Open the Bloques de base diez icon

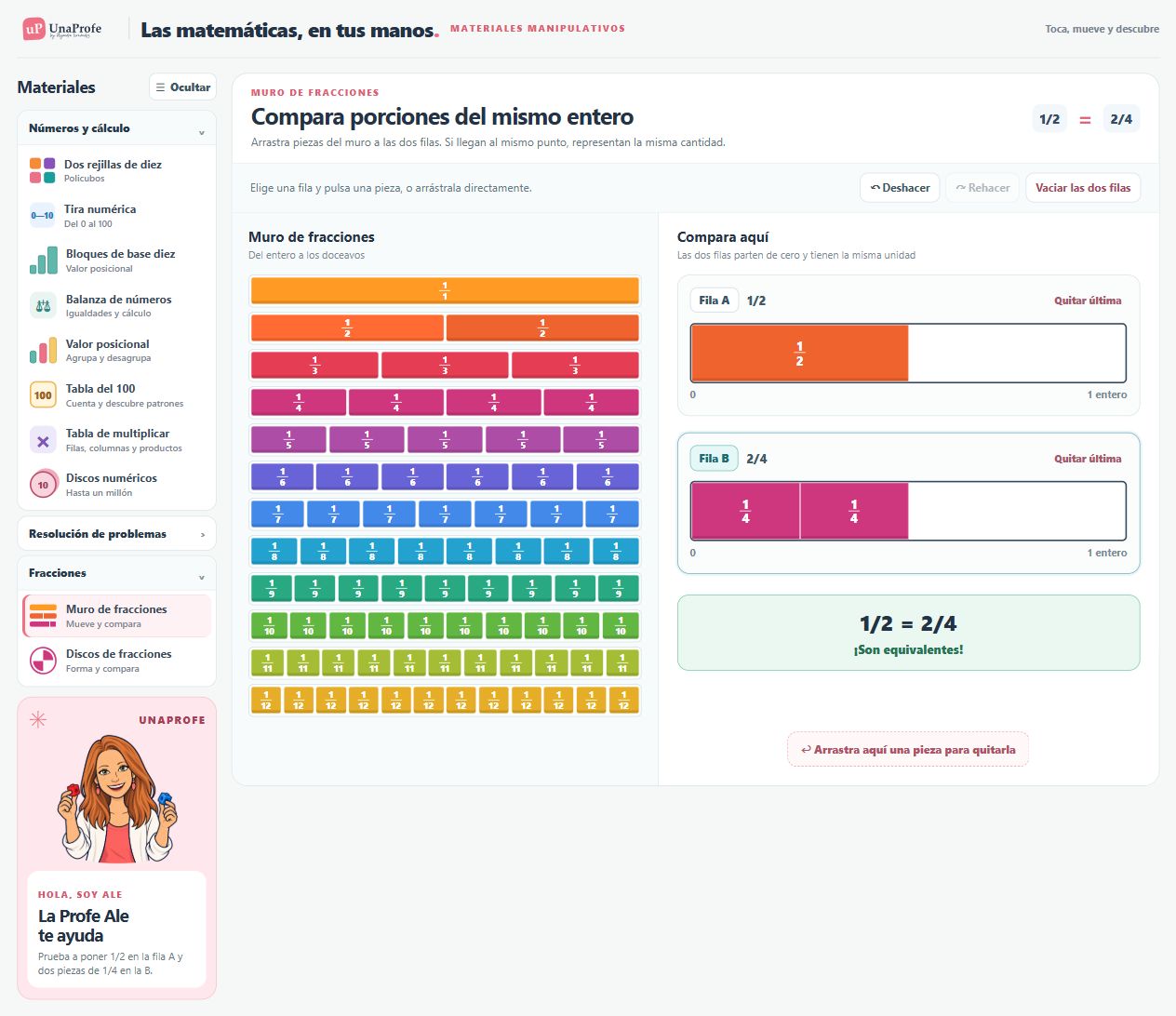43,261
